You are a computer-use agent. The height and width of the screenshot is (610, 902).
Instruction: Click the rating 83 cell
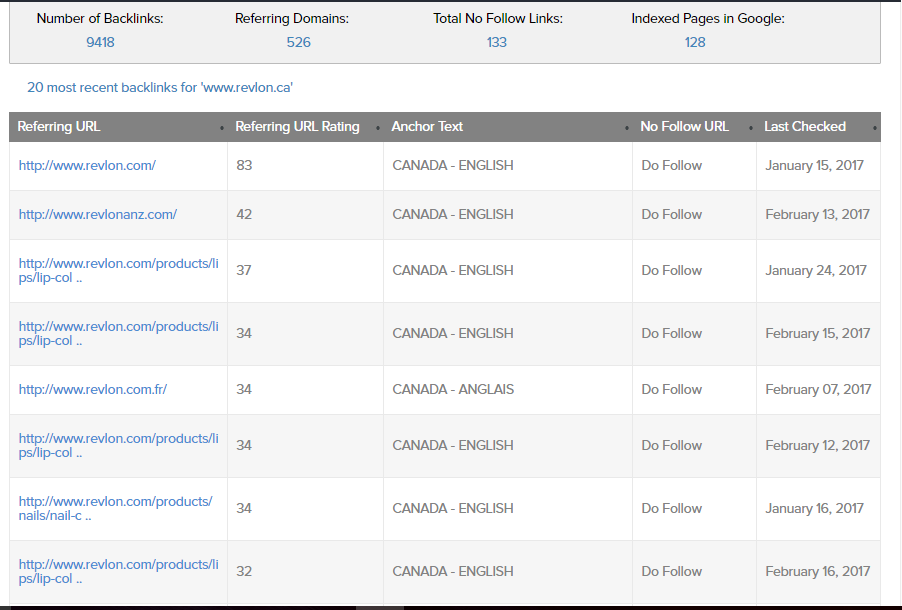[244, 166]
